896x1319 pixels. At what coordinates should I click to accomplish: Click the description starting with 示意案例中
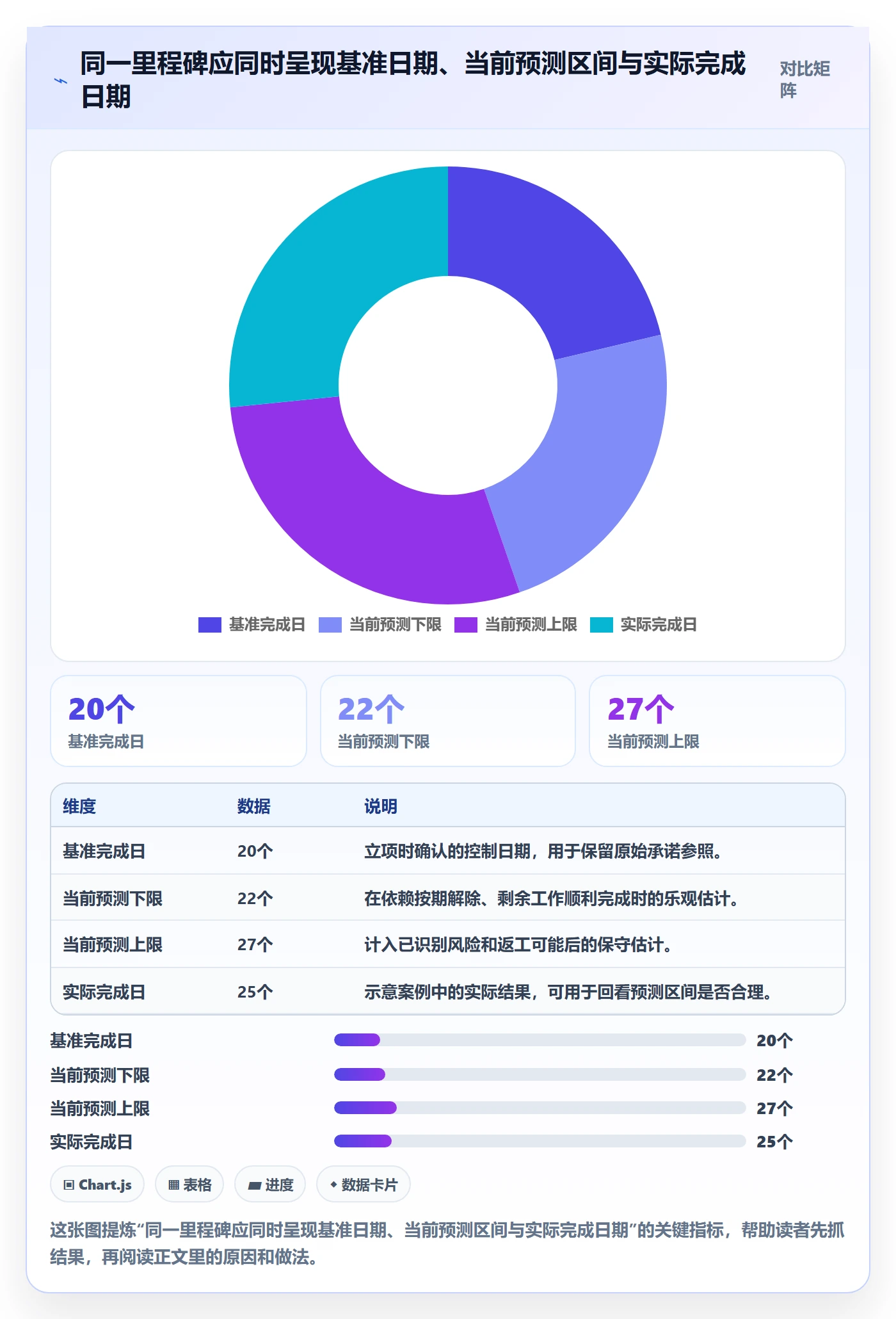click(x=568, y=992)
